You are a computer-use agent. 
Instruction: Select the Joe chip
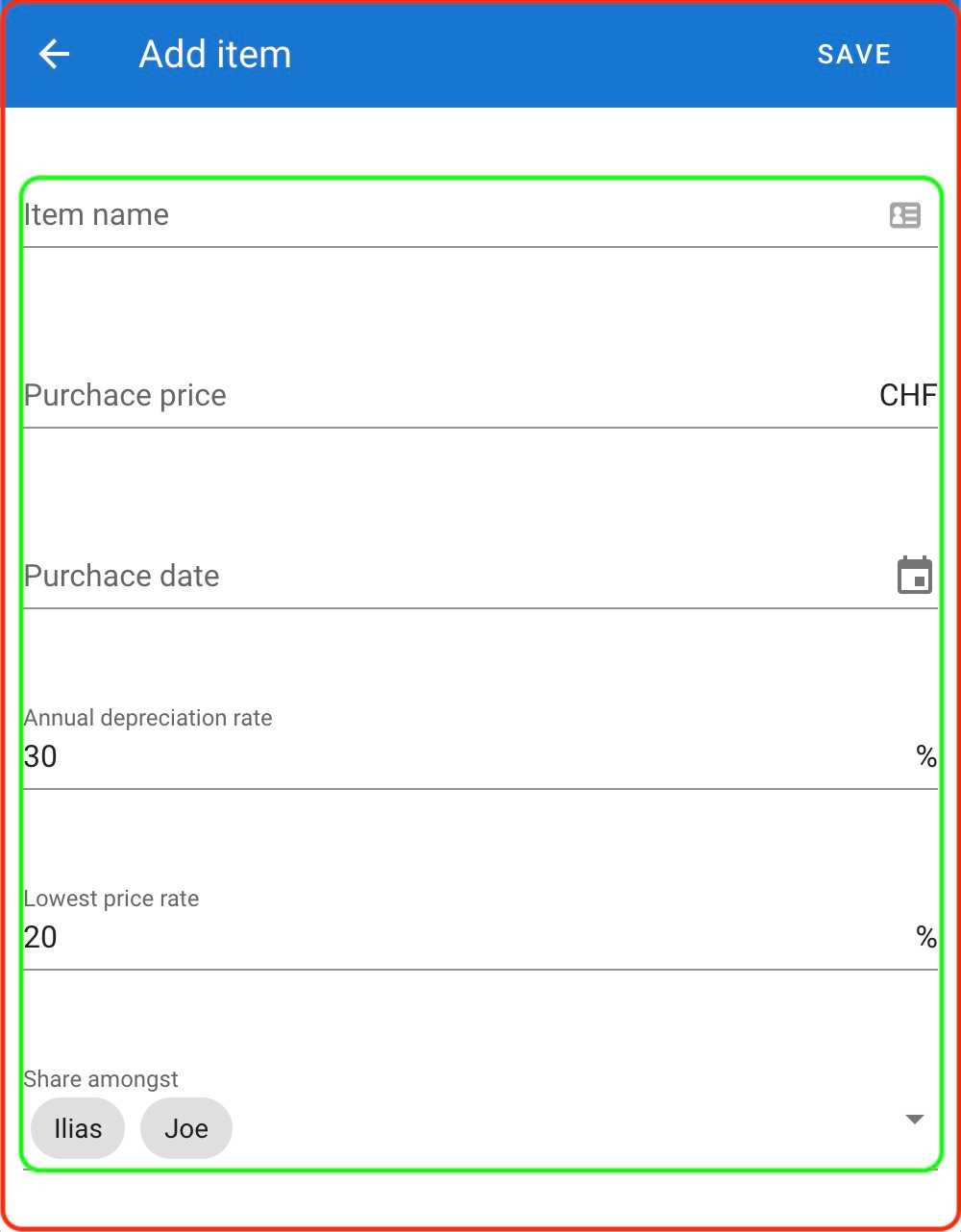tap(186, 1128)
